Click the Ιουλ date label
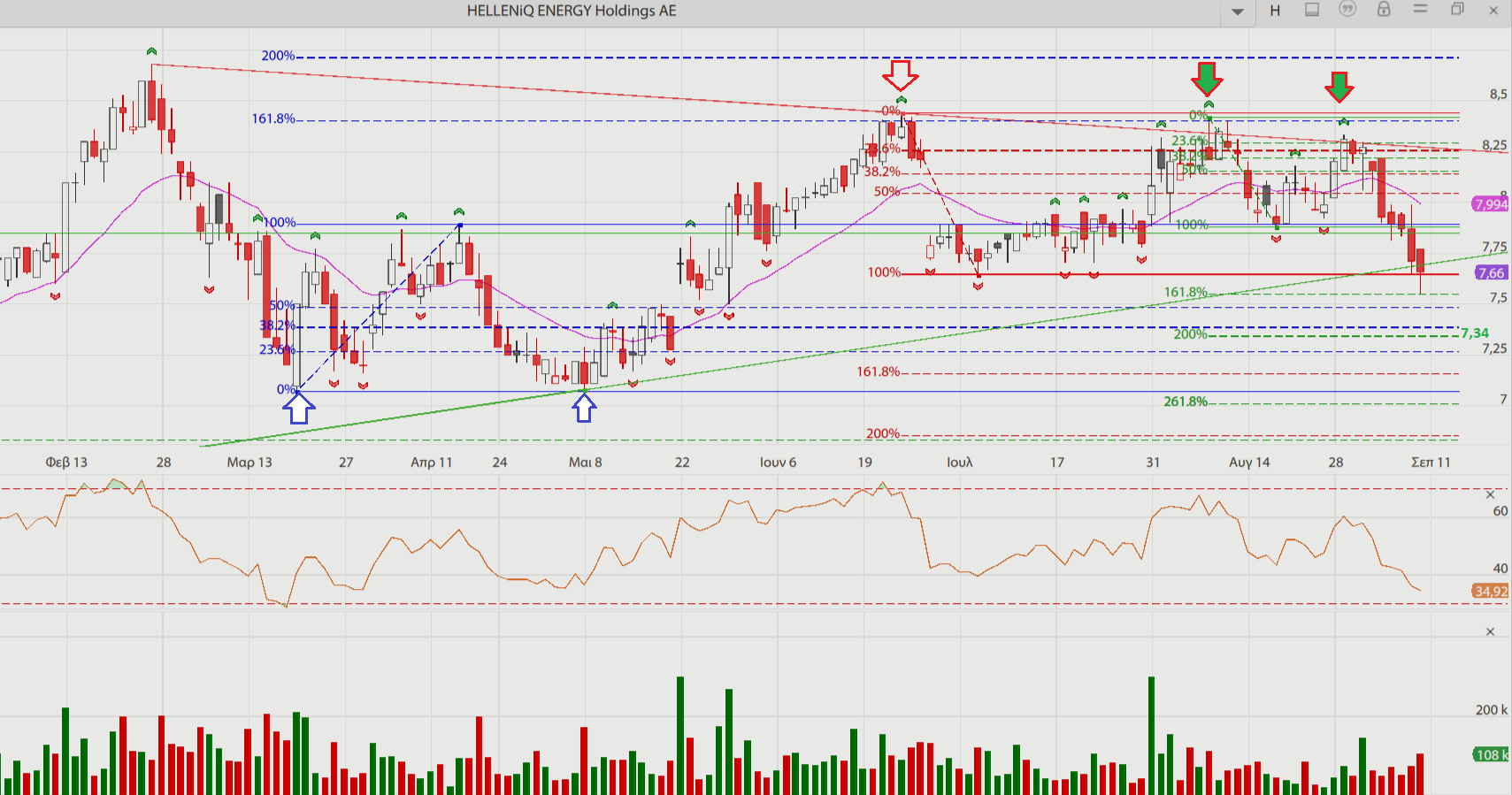 pos(959,462)
